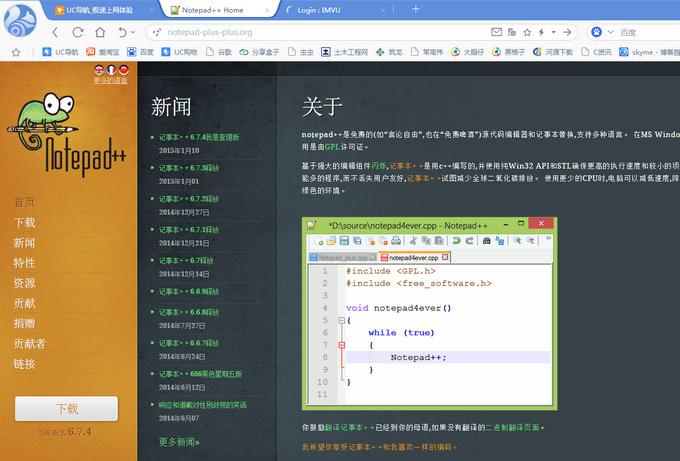The width and height of the screenshot is (680, 461).
Task: Click the browser back arrow button
Action: tap(53, 32)
